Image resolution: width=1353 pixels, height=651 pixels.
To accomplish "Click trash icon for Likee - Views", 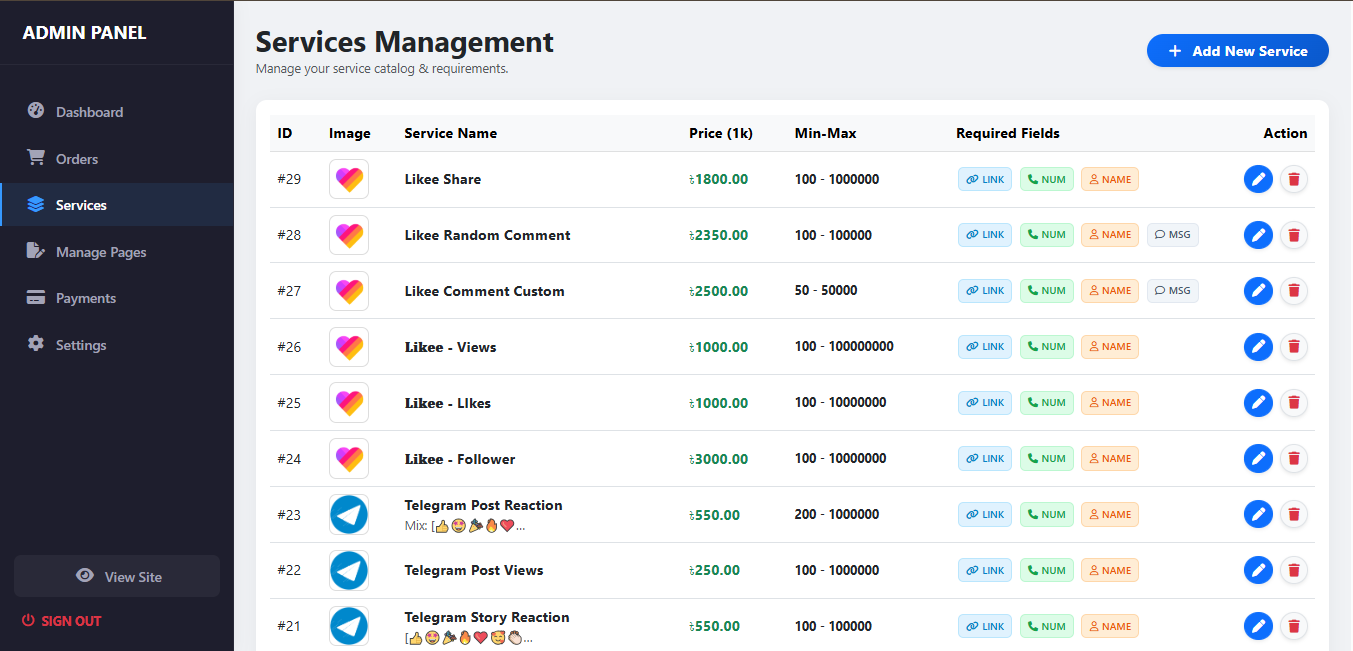I will coord(1294,347).
